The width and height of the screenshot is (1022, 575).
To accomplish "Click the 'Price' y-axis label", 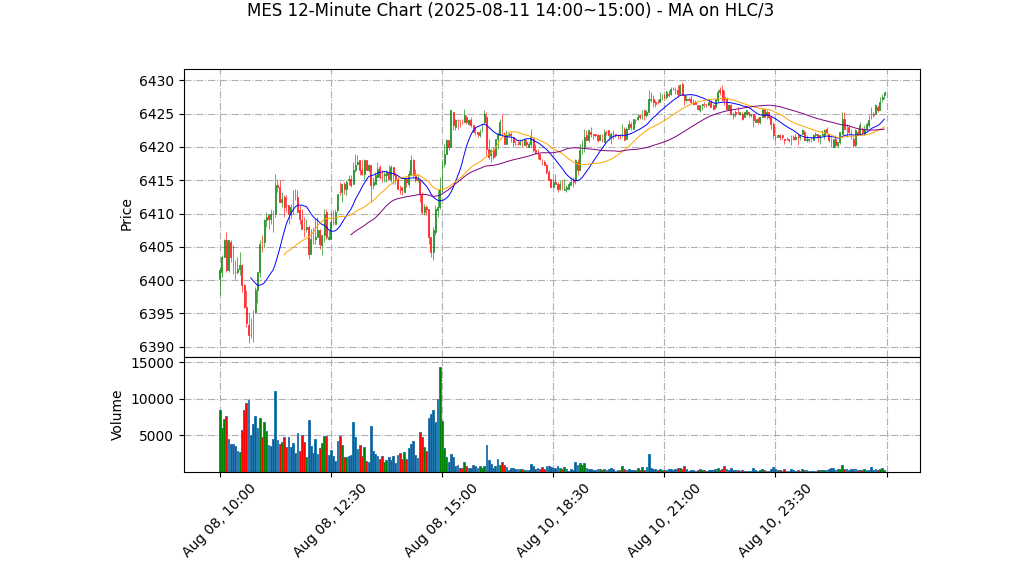I will click(126, 215).
